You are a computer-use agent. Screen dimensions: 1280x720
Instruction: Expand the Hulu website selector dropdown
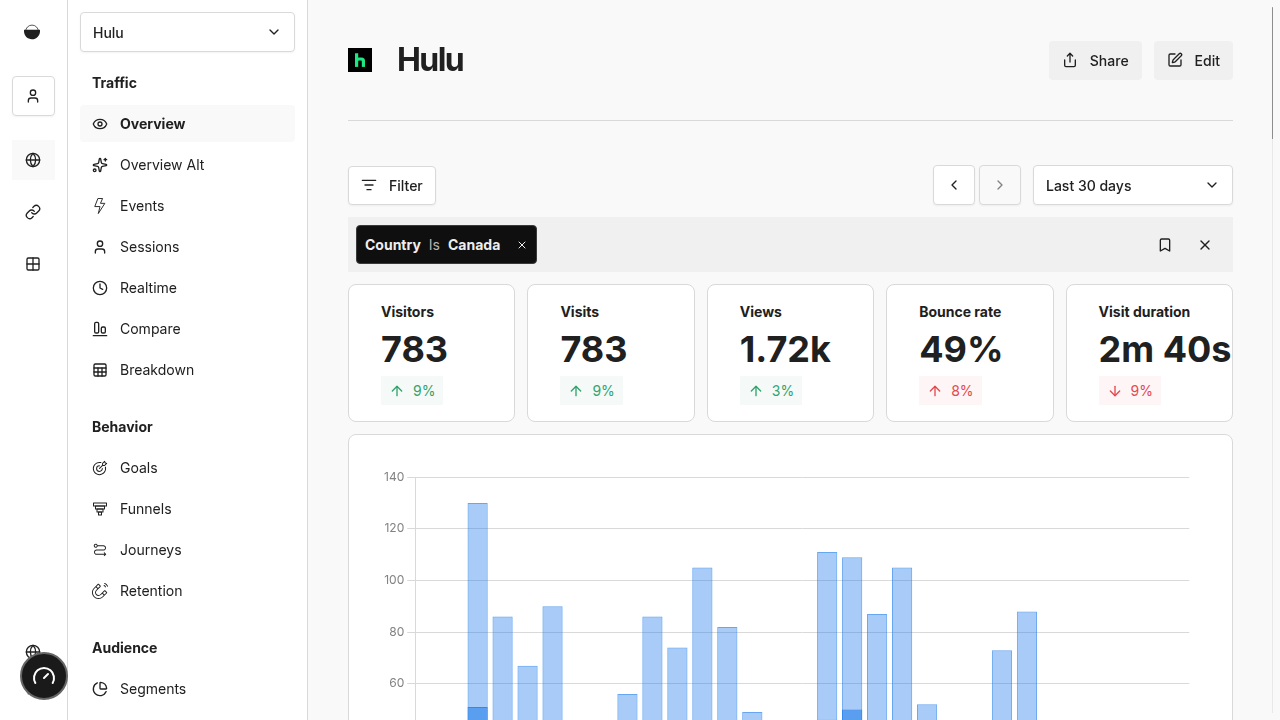pos(187,32)
